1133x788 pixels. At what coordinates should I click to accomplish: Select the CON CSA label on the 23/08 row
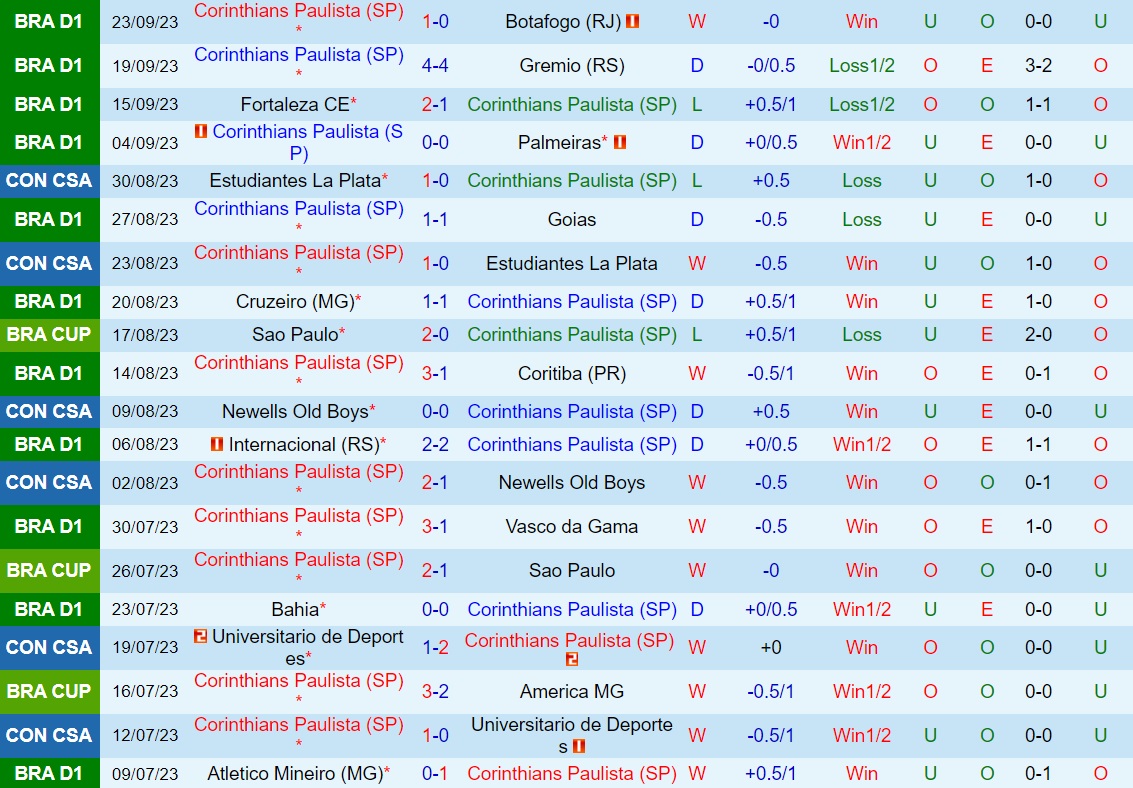click(x=50, y=263)
